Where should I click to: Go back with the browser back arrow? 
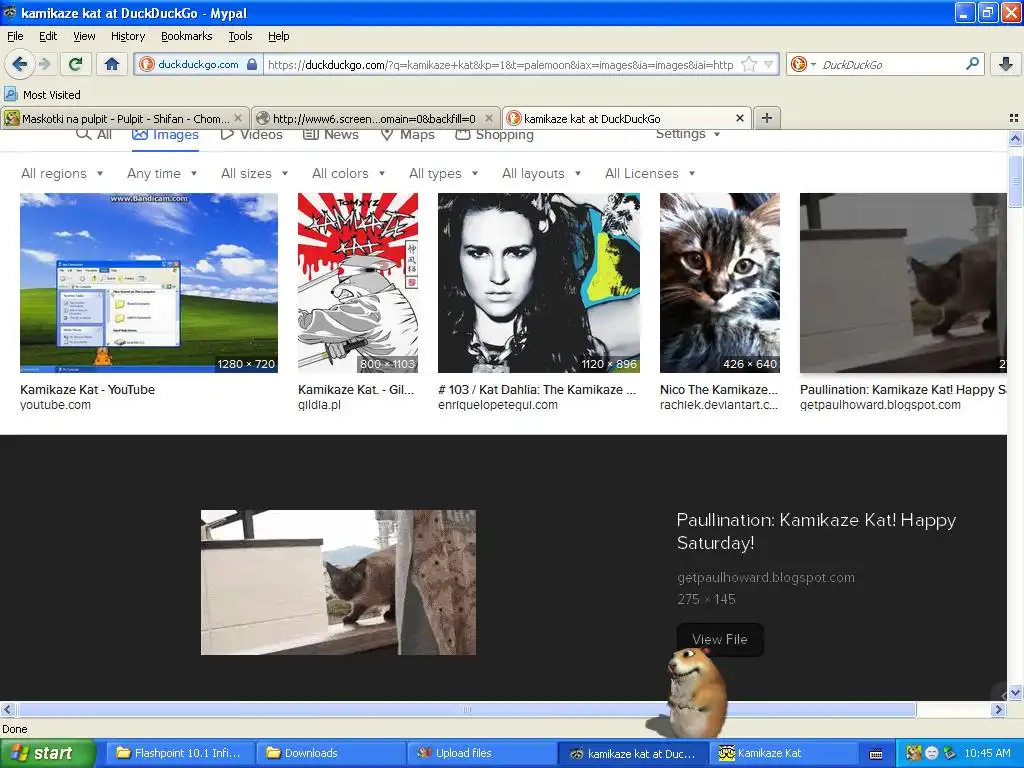click(x=19, y=64)
